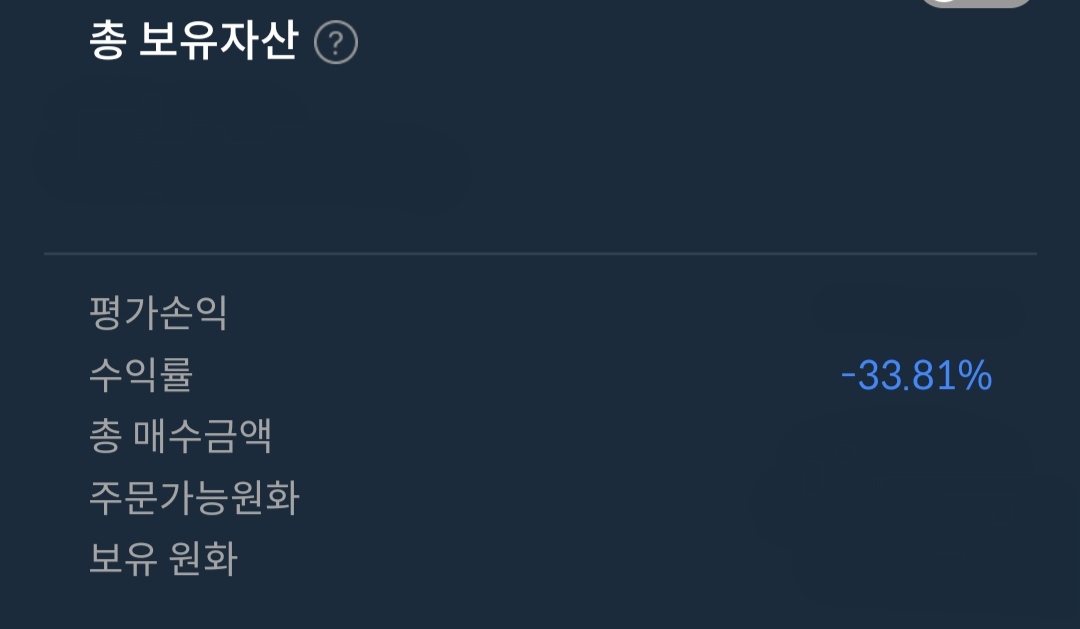Tap the 총 매수금액 label
The height and width of the screenshot is (629, 1080).
[x=181, y=437]
